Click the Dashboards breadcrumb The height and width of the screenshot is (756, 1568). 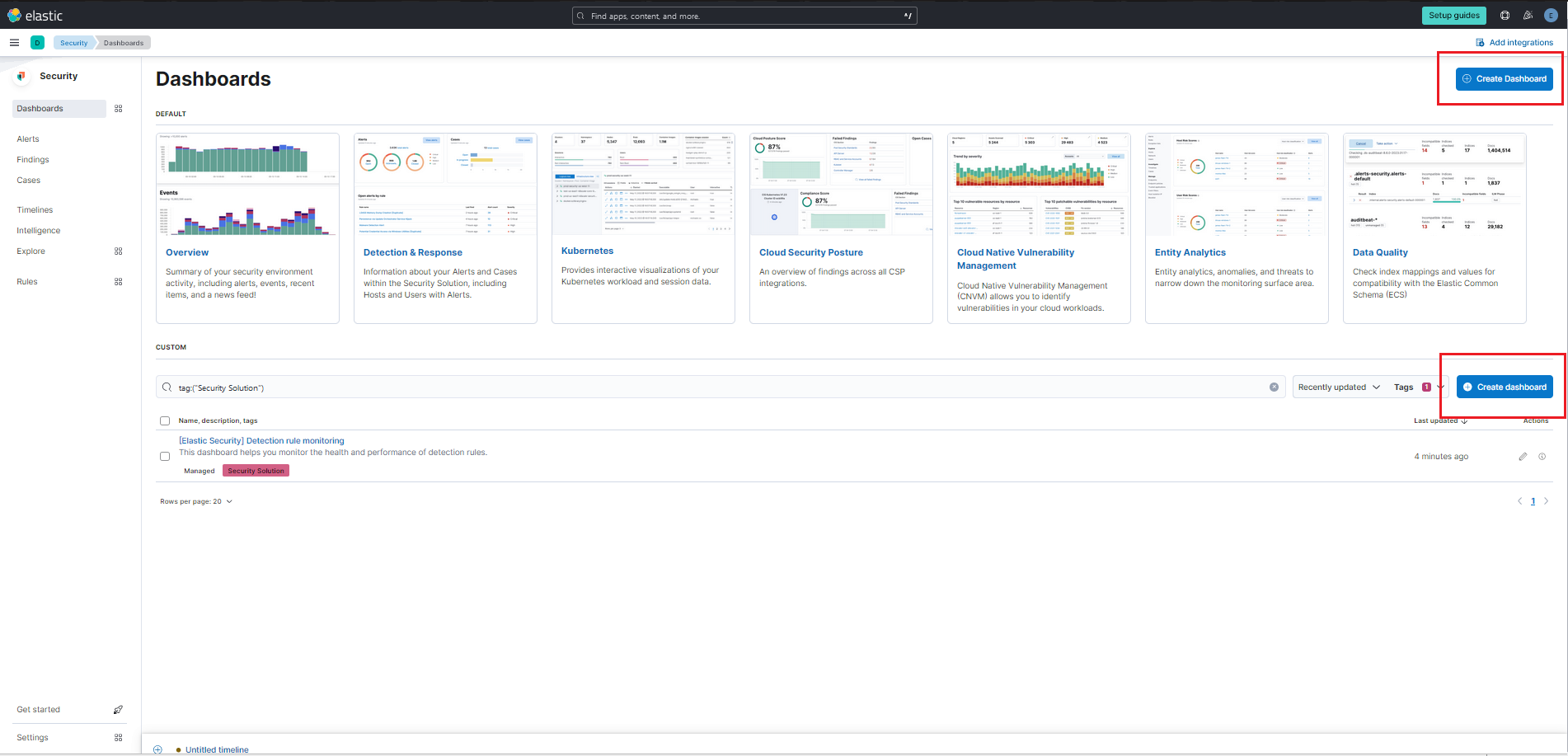(x=124, y=43)
